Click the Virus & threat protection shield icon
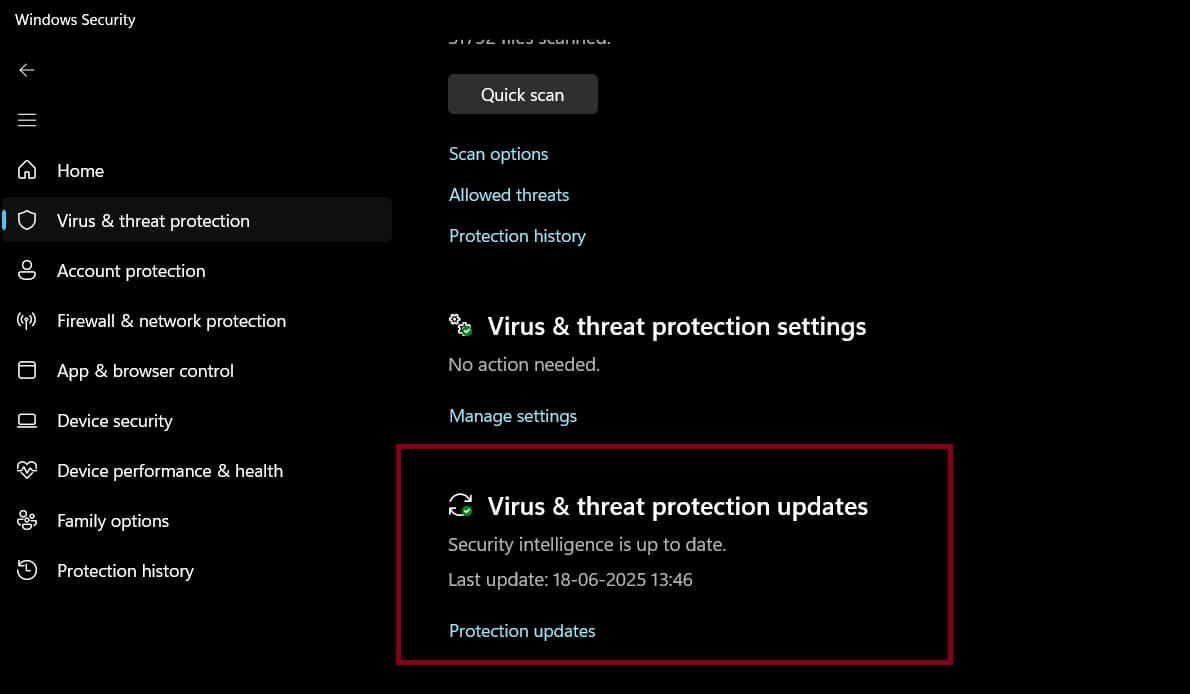1190x694 pixels. pos(26,220)
